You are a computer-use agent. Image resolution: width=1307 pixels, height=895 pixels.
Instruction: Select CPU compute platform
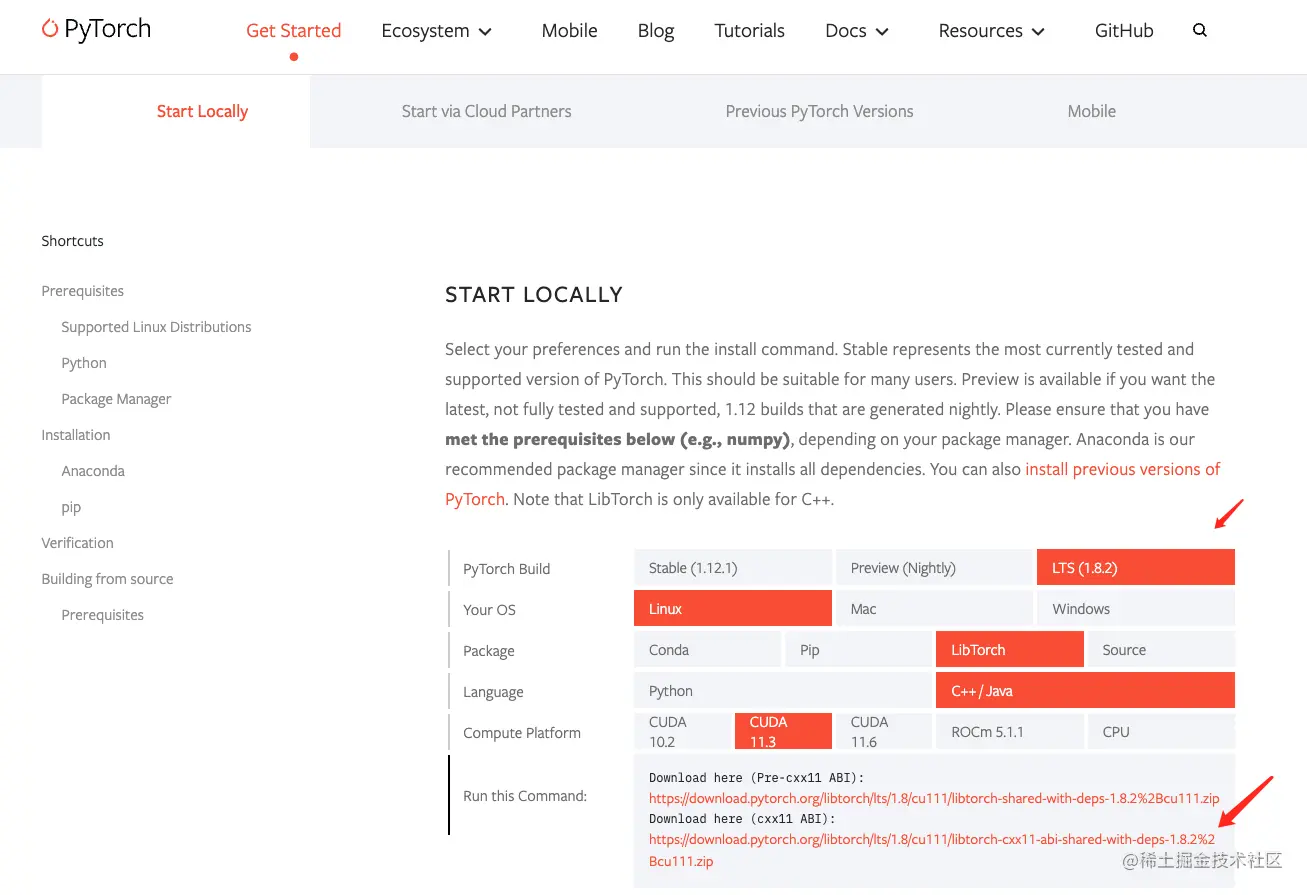tap(1161, 731)
